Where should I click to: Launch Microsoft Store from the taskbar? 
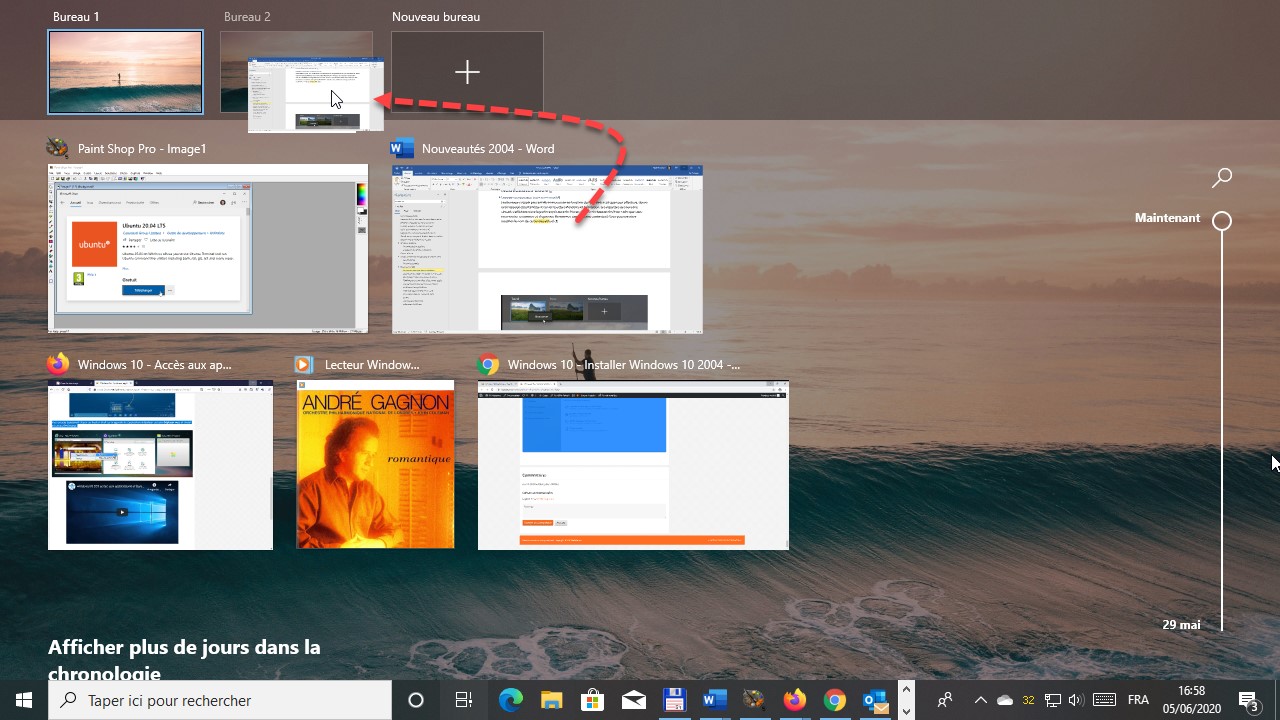pos(592,700)
